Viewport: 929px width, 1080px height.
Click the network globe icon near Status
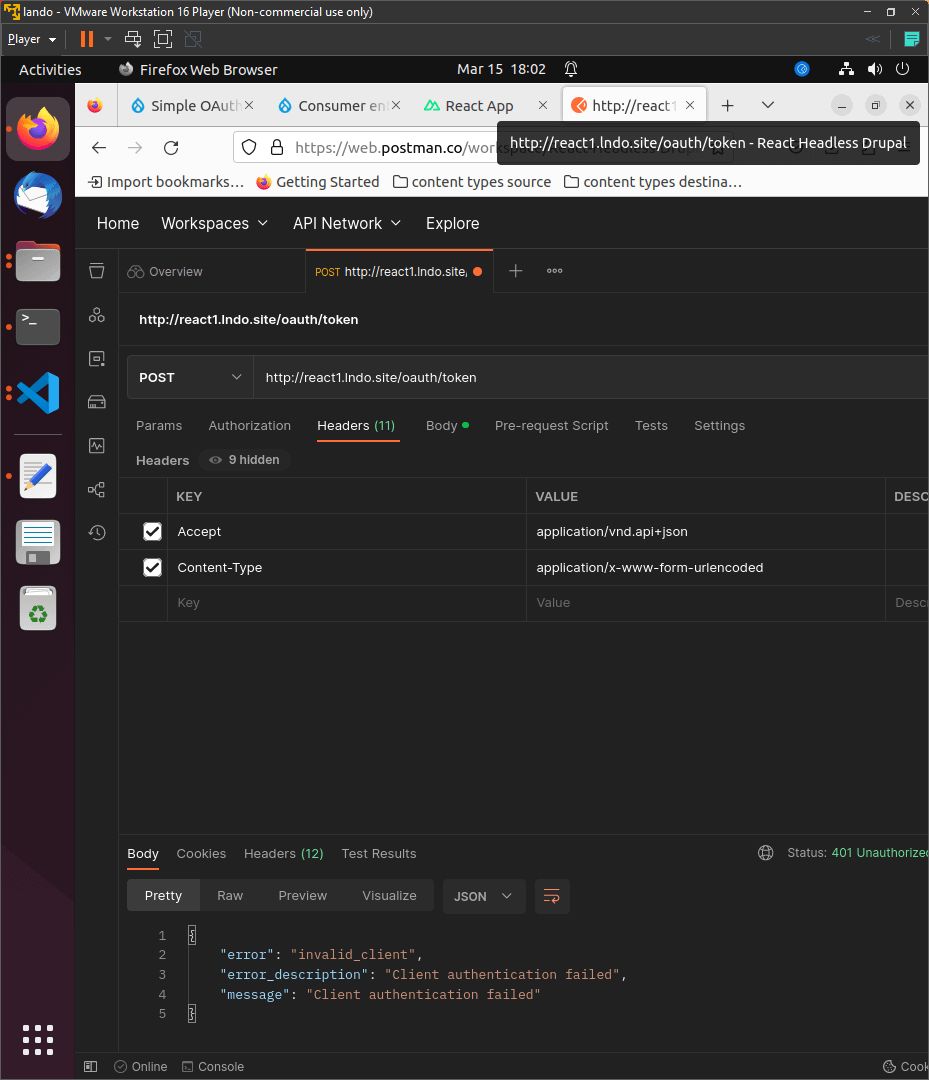(x=765, y=853)
